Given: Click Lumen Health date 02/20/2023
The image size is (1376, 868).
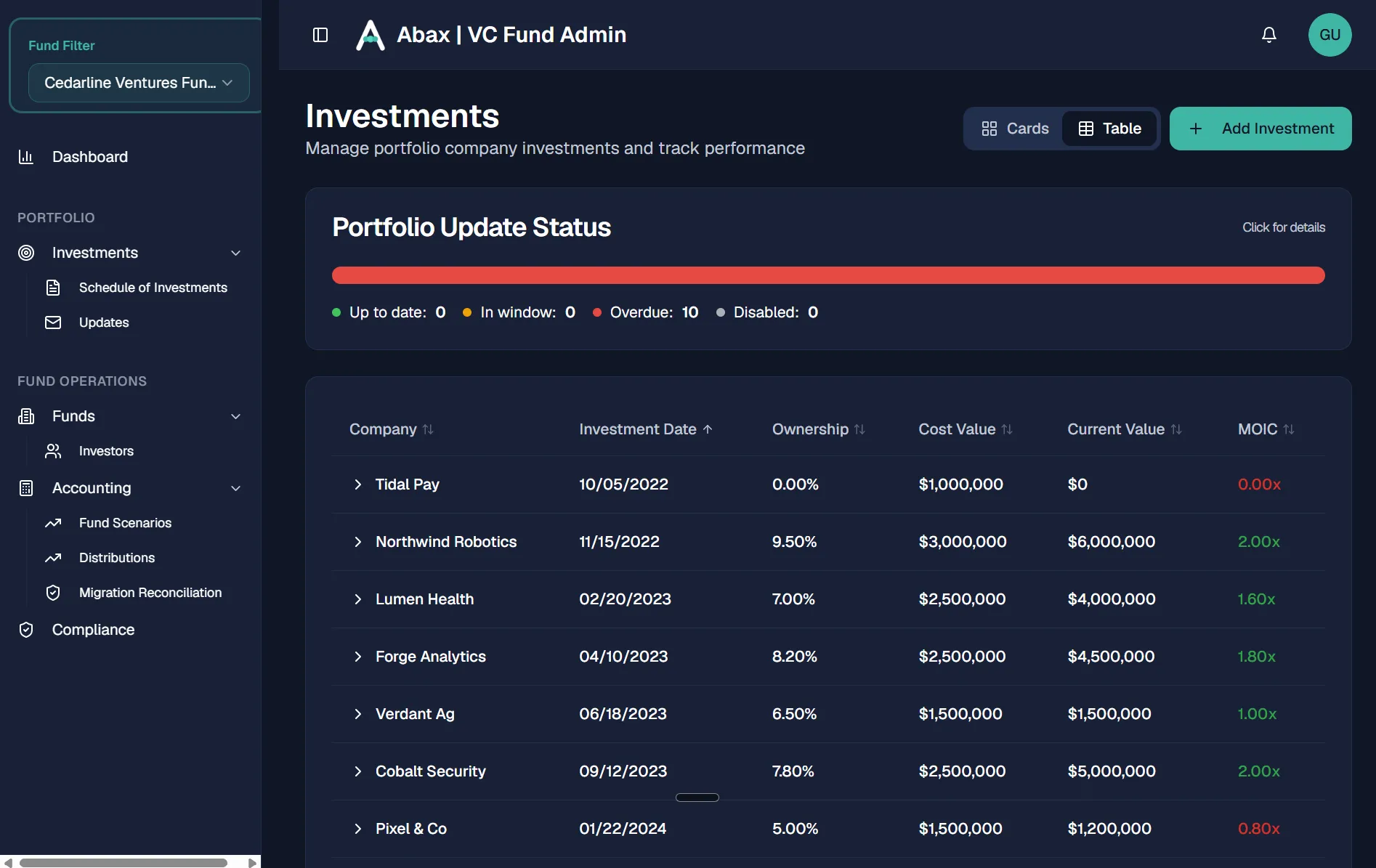Looking at the screenshot, I should (625, 599).
